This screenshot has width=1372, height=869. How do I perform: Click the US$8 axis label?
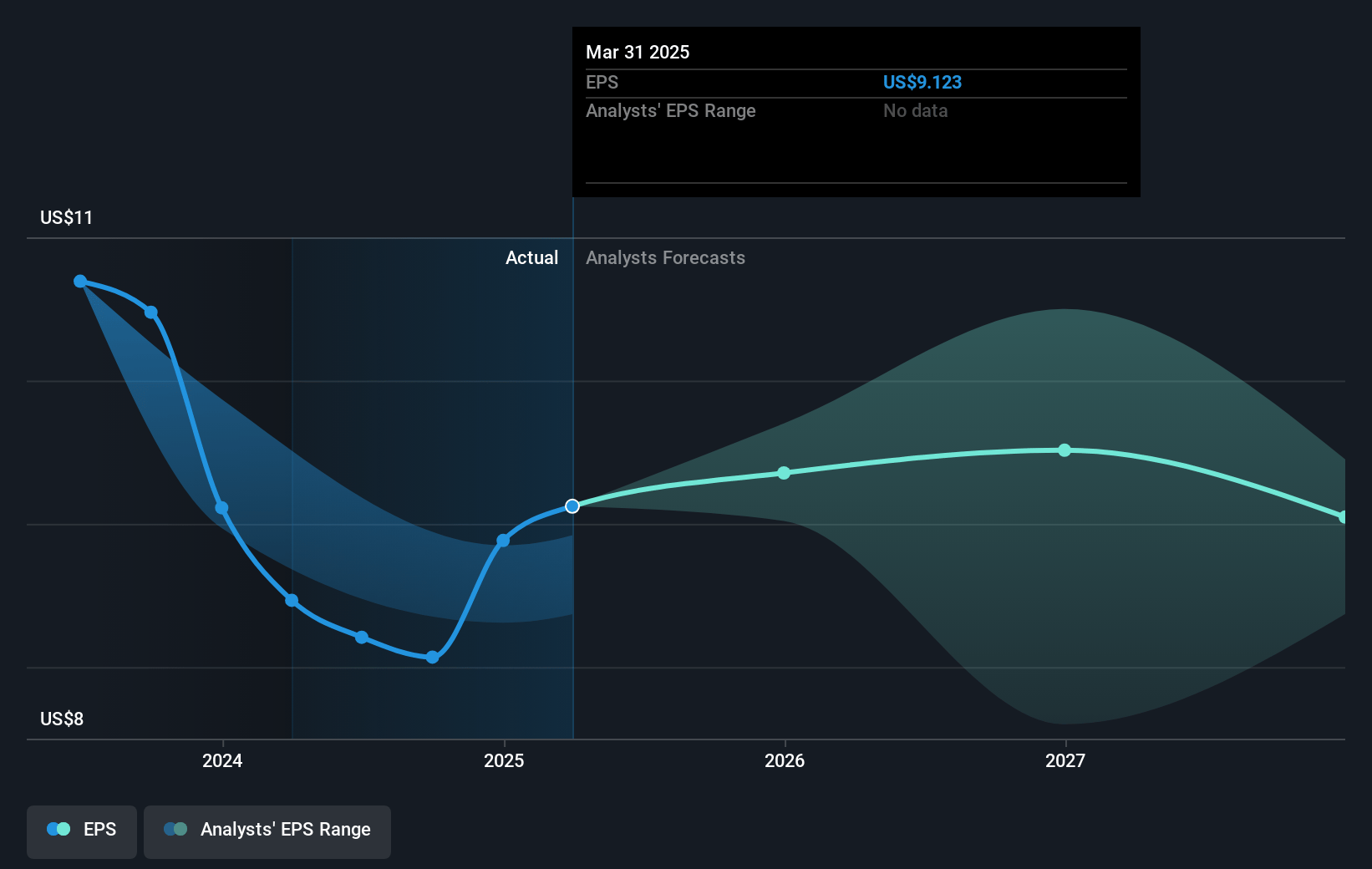point(62,719)
